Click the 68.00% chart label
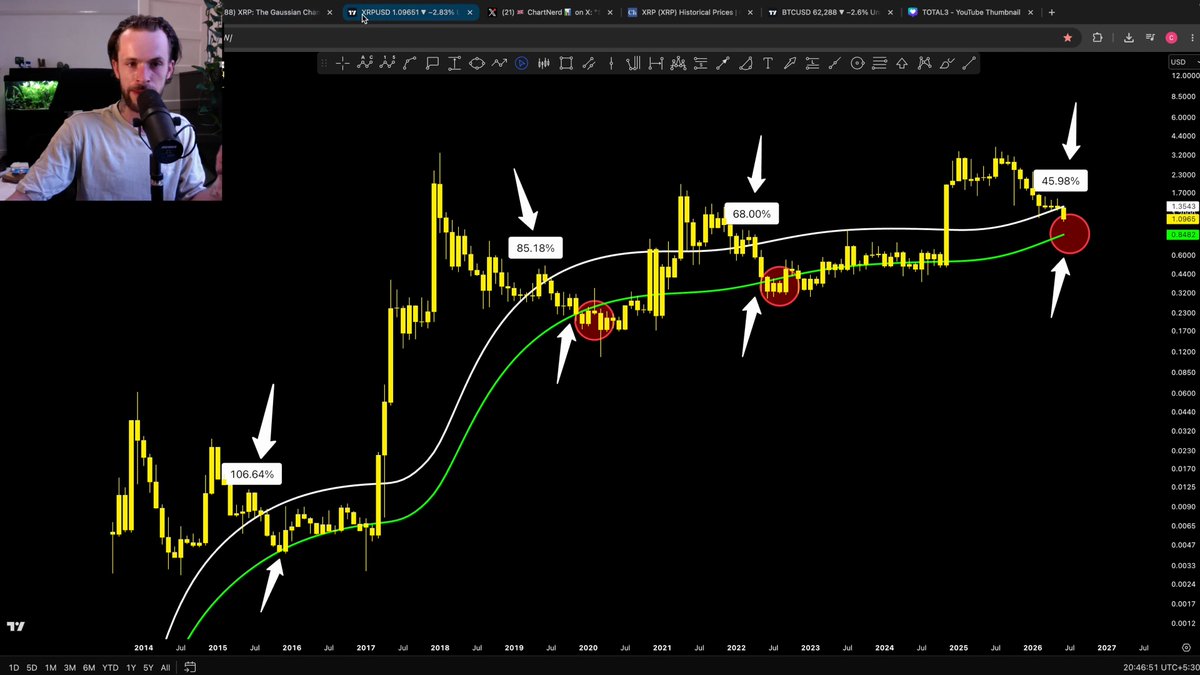The height and width of the screenshot is (675, 1200). click(751, 214)
